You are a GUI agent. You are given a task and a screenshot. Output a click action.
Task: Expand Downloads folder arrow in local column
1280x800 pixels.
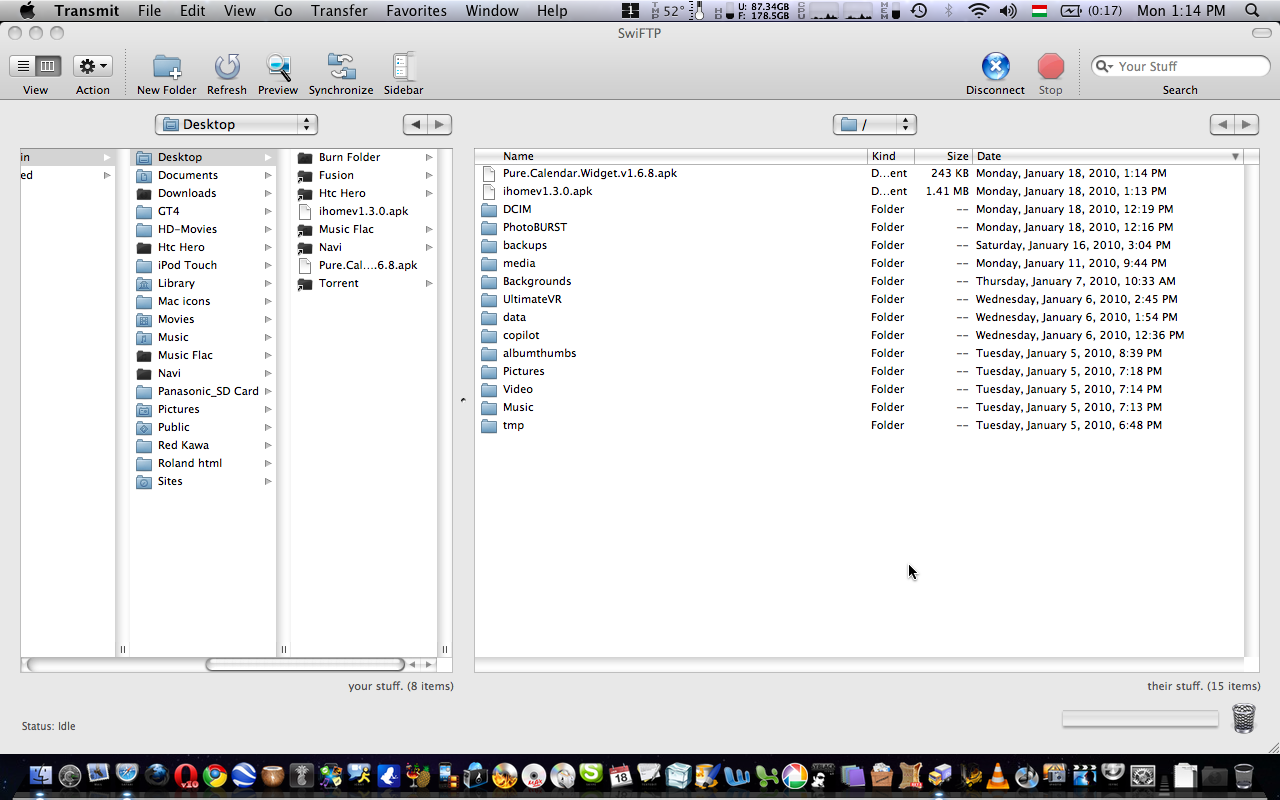pyautogui.click(x=268, y=193)
